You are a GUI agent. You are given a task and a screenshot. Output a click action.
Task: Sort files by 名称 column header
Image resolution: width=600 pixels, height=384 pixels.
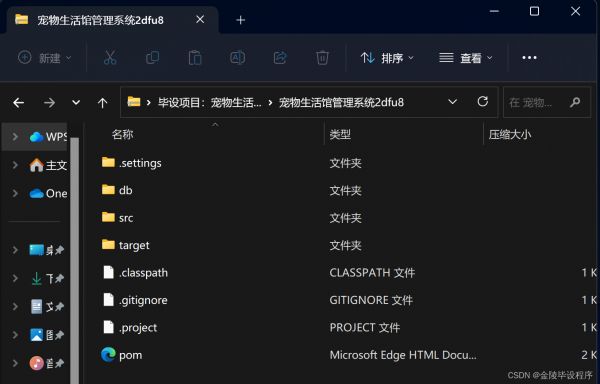[x=122, y=134]
